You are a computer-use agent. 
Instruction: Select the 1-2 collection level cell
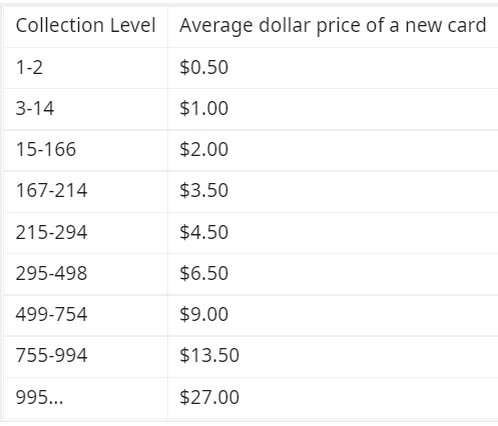pos(86,68)
